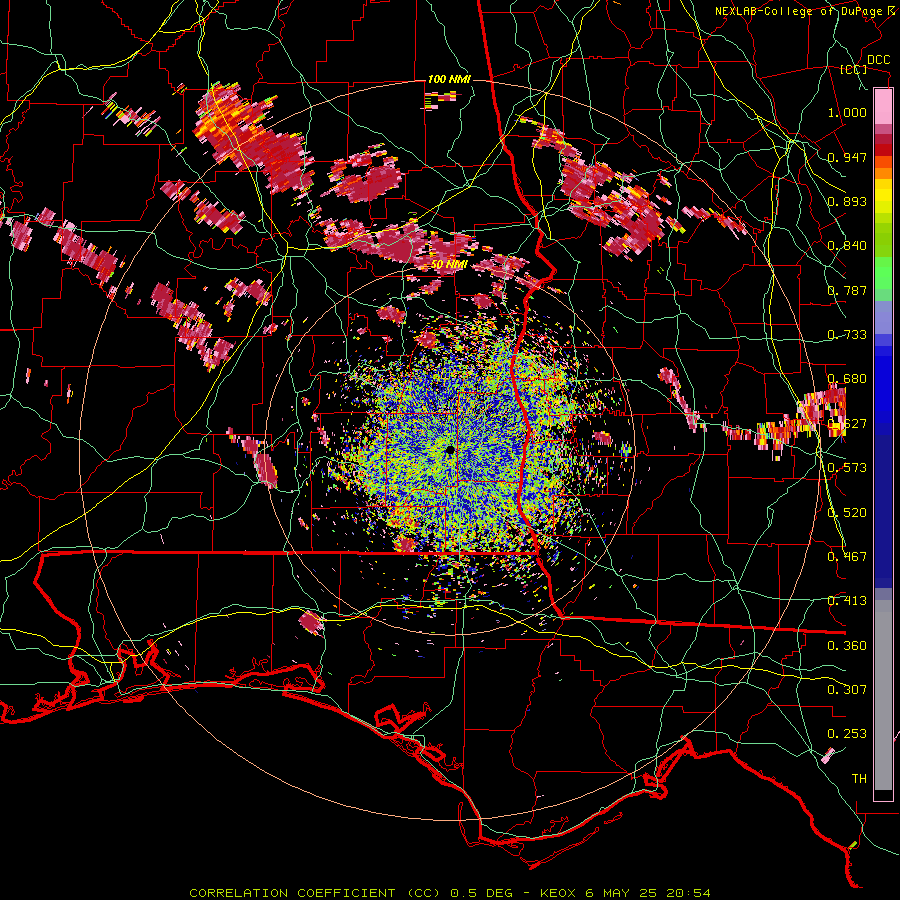
Task: Click the black radar site dot at map center
Action: tap(449, 449)
